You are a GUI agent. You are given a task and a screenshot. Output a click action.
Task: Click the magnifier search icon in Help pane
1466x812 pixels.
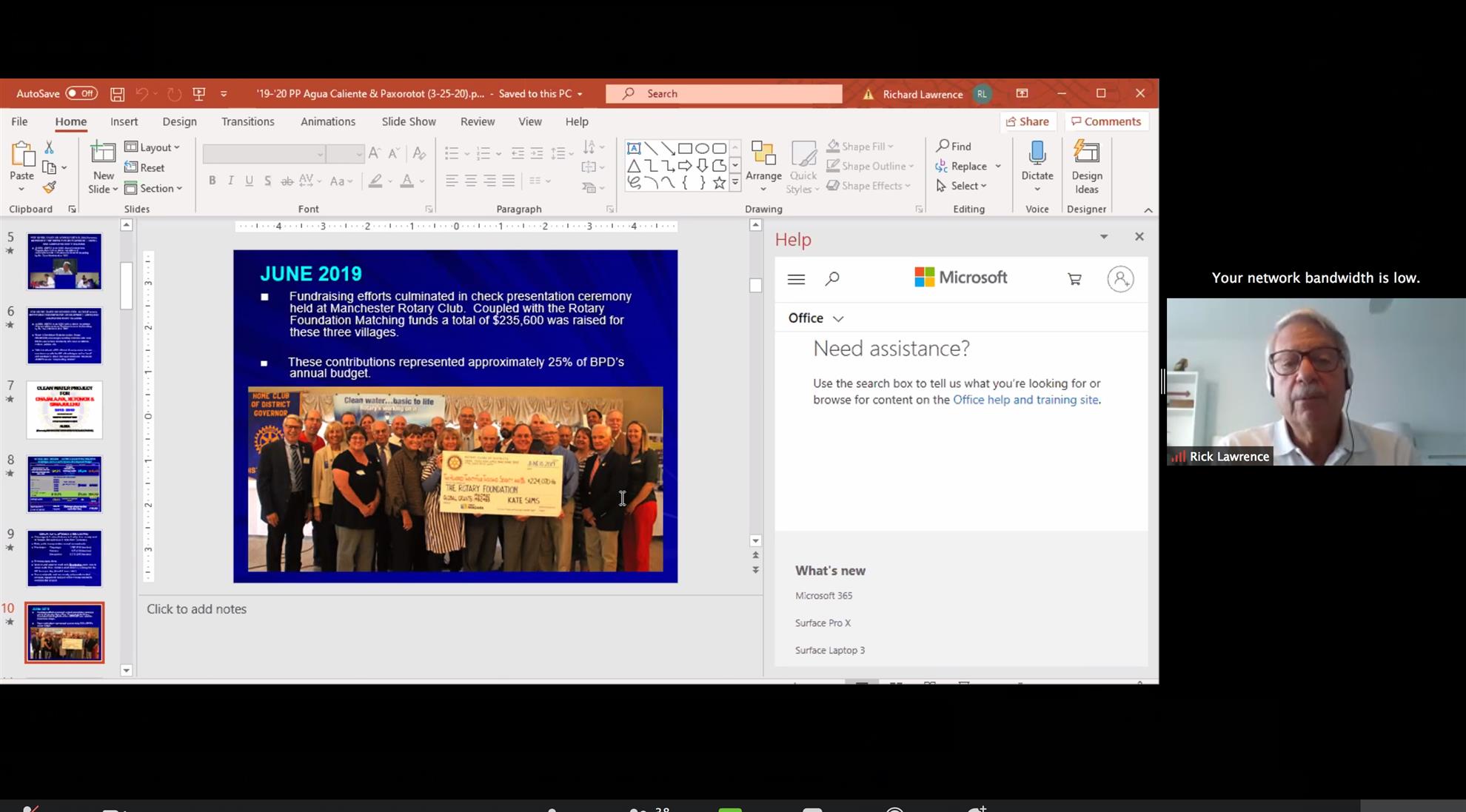click(x=832, y=279)
